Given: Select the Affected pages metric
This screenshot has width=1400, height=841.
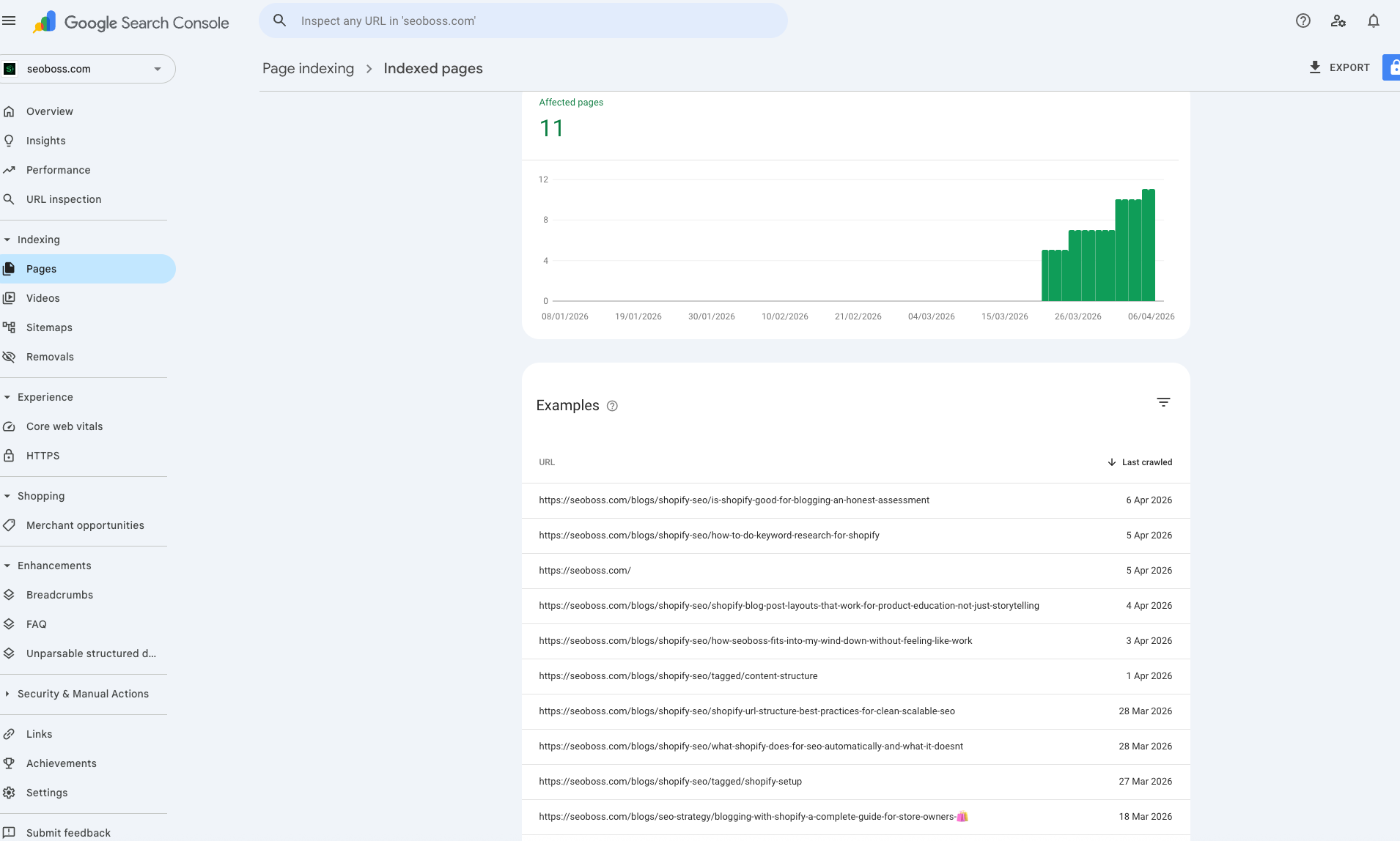Looking at the screenshot, I should (x=571, y=119).
